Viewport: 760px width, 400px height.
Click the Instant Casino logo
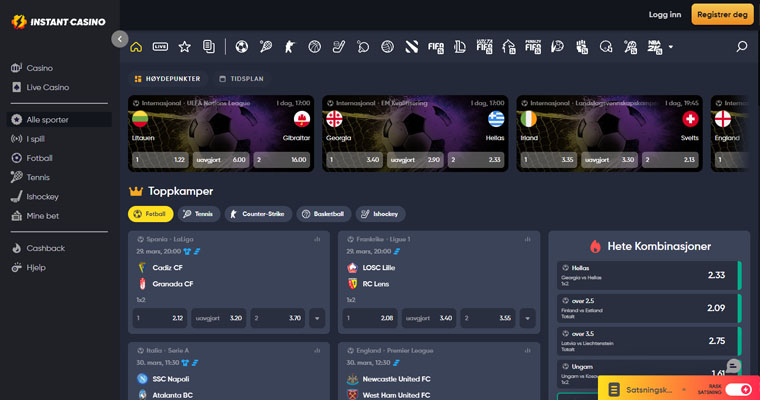(58, 22)
